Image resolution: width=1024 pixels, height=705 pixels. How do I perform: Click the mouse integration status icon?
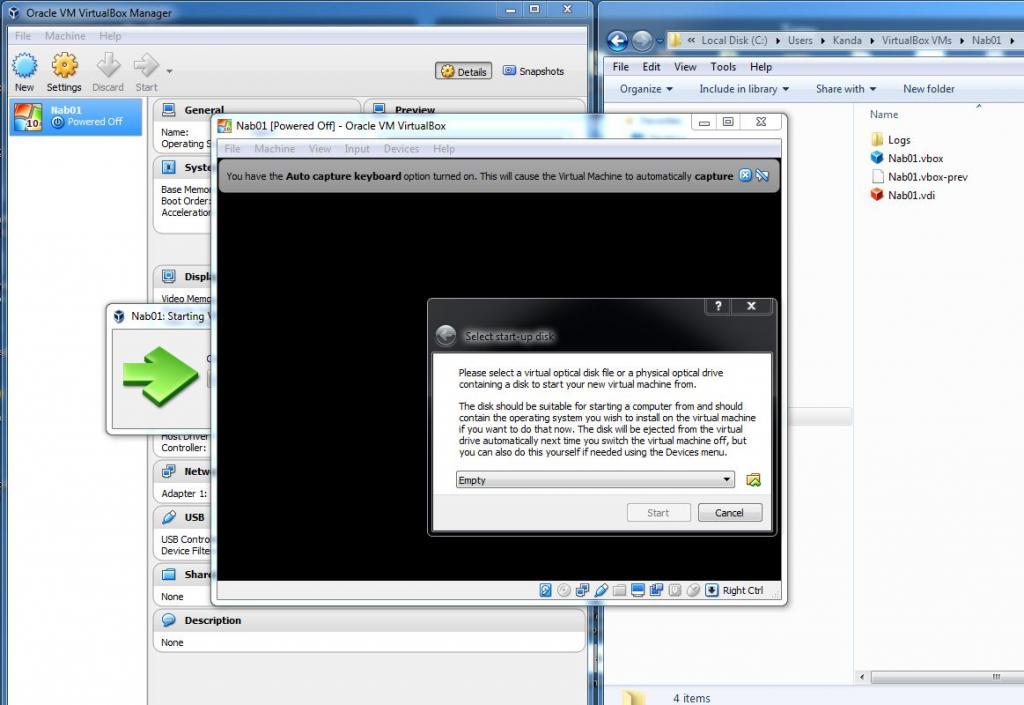click(693, 590)
